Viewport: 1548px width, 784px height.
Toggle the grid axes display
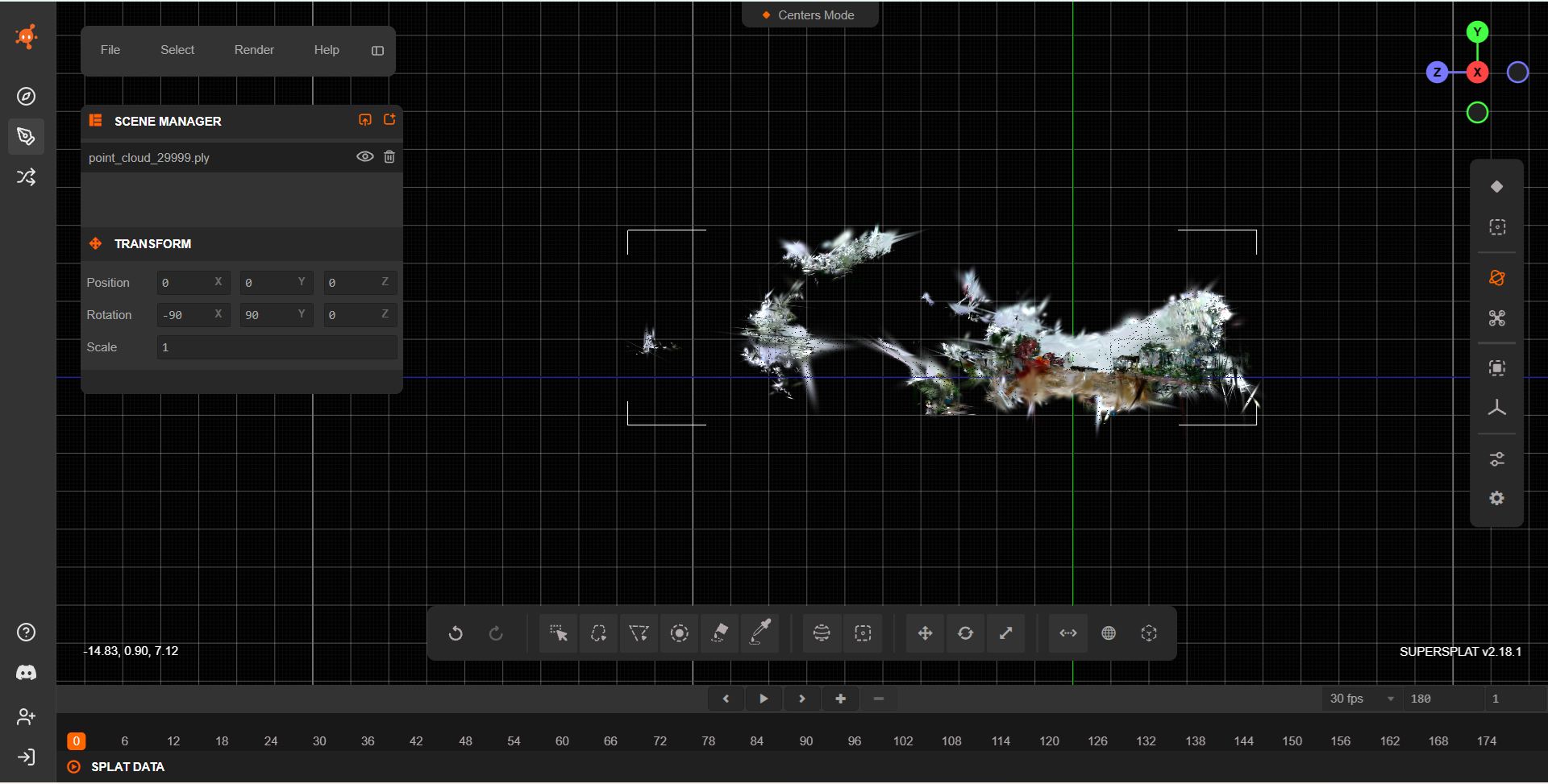tap(1497, 408)
